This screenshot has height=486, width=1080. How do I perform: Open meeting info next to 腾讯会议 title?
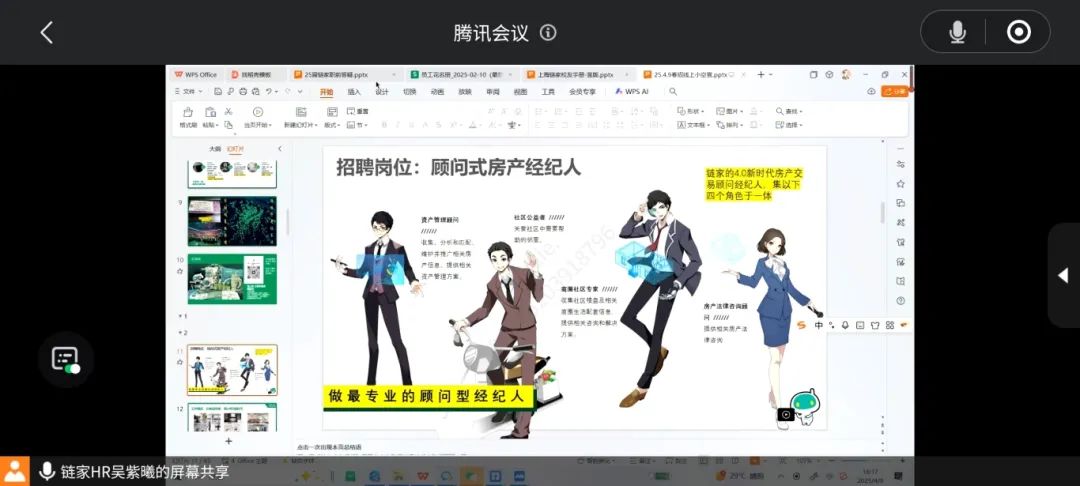[548, 32]
